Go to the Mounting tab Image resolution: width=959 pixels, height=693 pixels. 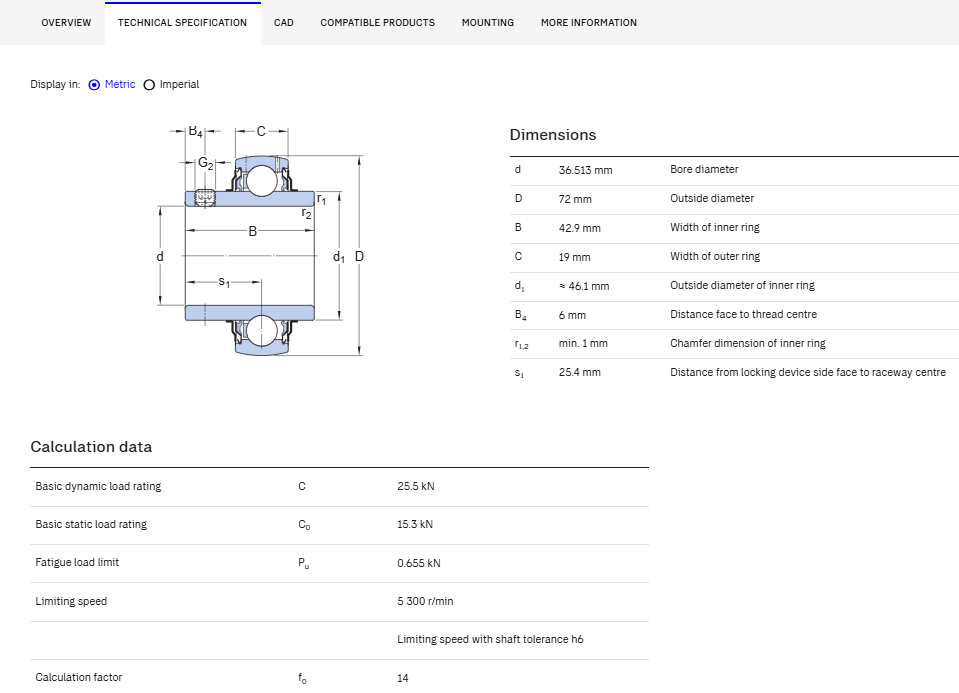click(x=487, y=23)
